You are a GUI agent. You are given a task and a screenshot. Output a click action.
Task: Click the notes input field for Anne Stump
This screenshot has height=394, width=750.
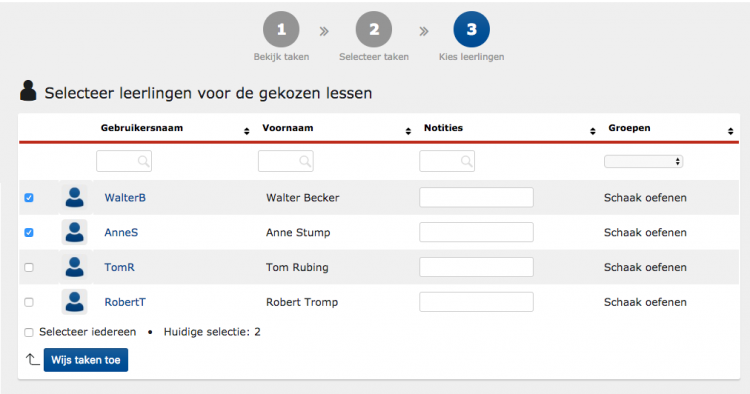(476, 232)
